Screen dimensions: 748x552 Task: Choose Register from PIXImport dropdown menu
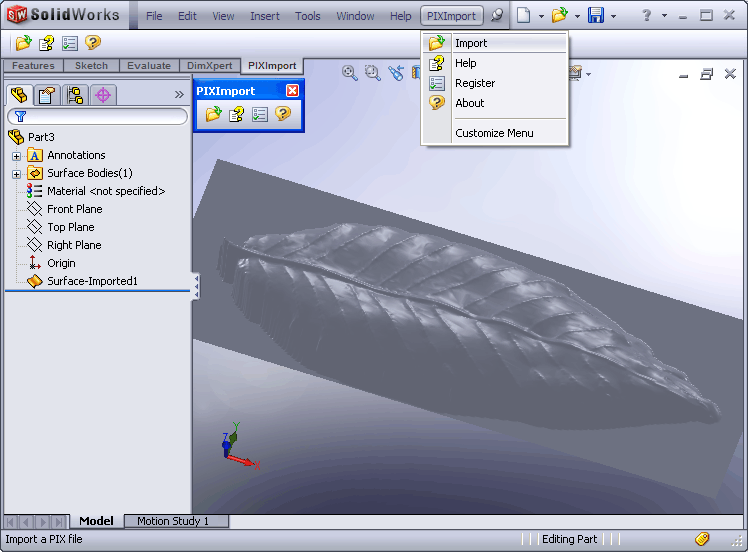point(496,83)
